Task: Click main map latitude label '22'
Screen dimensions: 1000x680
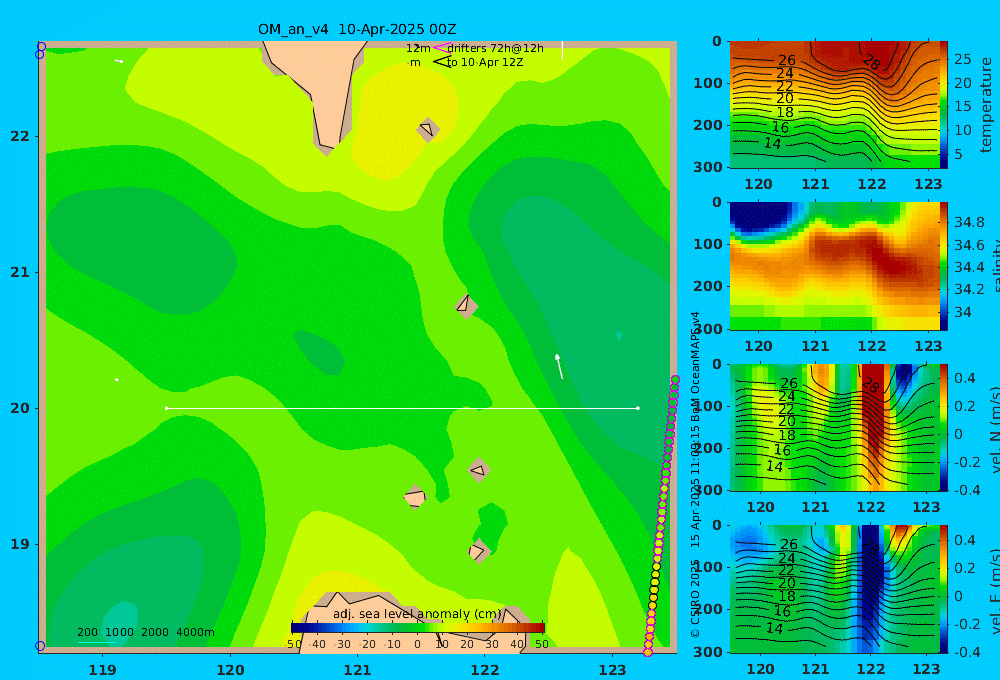Action: pos(20,136)
